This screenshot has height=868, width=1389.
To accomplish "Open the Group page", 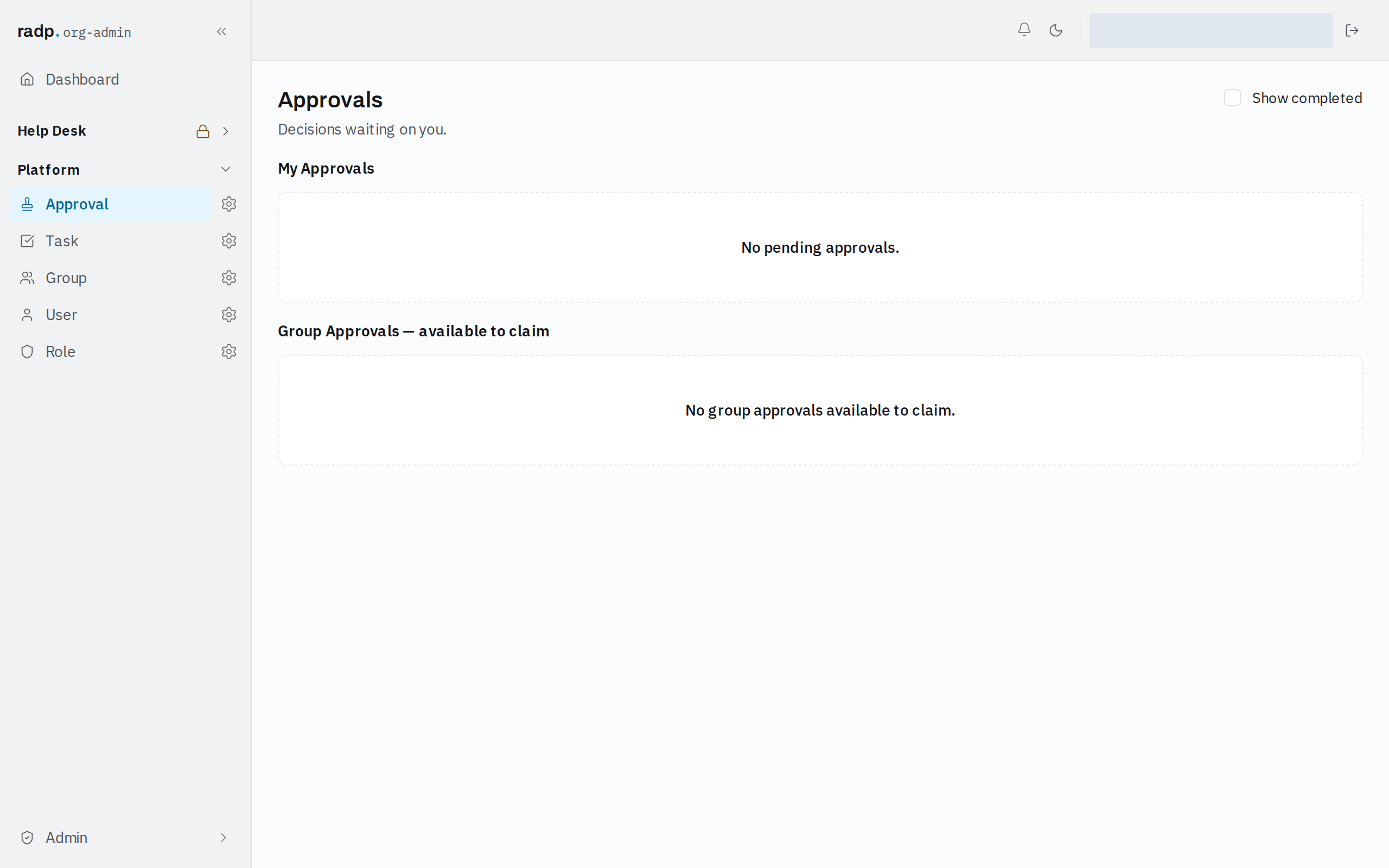I will (110, 278).
